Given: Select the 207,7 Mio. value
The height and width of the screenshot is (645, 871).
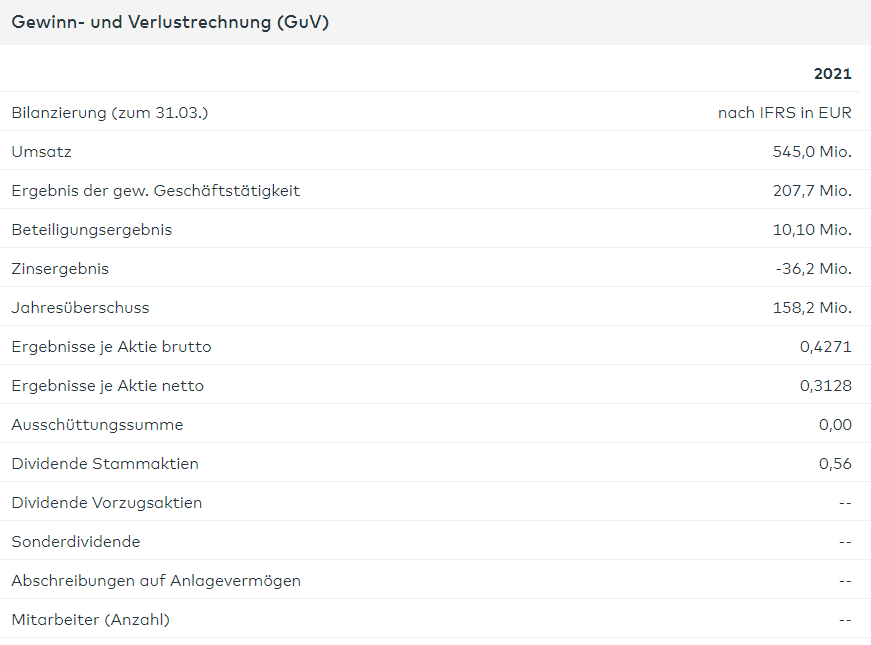Looking at the screenshot, I should pyautogui.click(x=812, y=191).
